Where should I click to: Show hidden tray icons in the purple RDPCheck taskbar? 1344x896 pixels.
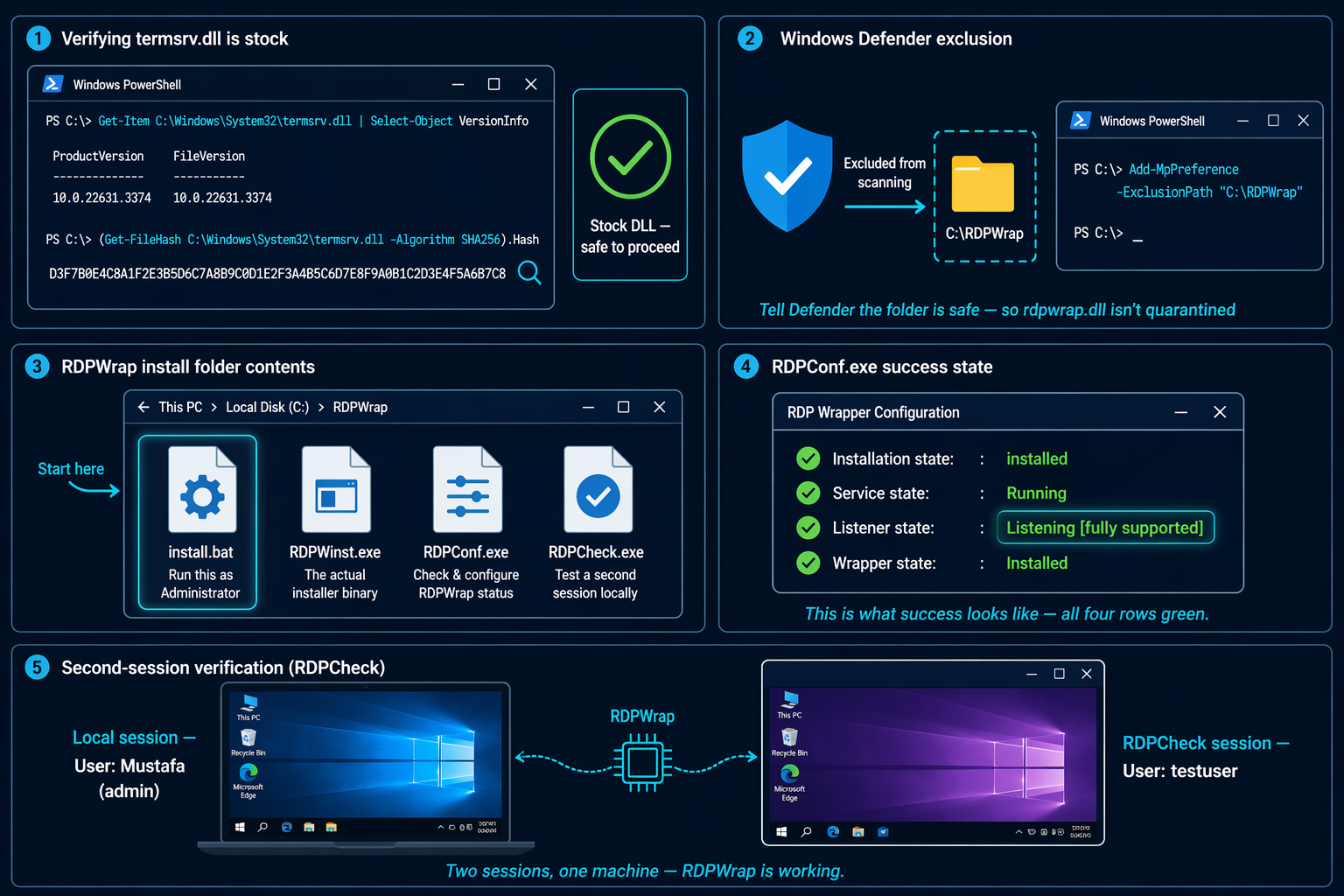pos(1018,832)
